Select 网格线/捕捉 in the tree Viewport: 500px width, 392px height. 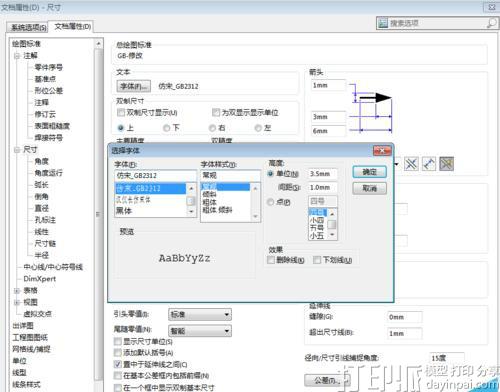click(31, 349)
